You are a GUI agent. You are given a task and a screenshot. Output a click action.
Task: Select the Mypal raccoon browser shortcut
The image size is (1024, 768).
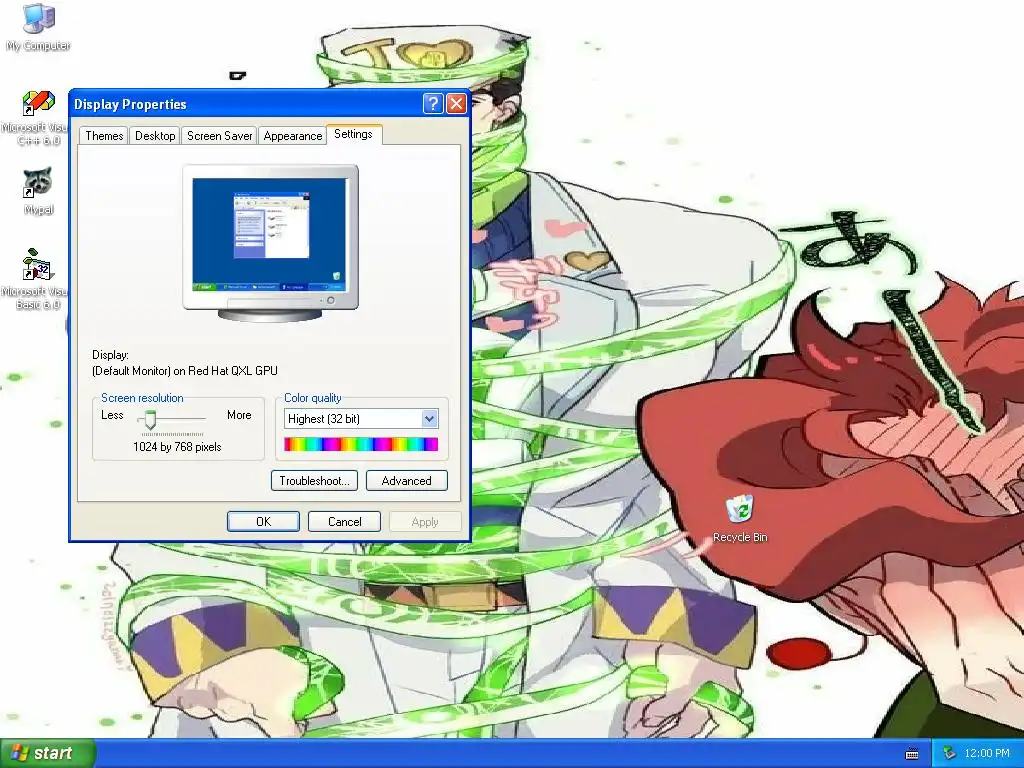click(x=38, y=191)
